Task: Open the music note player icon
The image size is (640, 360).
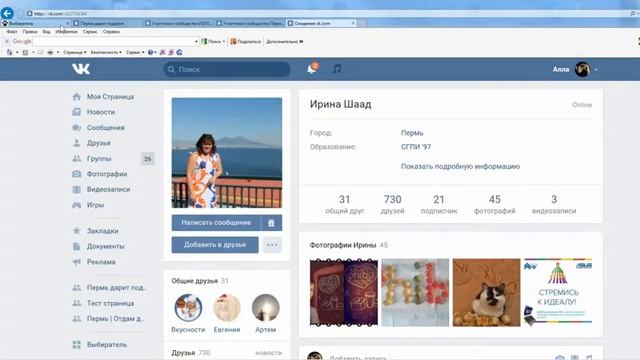Action: pyautogui.click(x=336, y=69)
